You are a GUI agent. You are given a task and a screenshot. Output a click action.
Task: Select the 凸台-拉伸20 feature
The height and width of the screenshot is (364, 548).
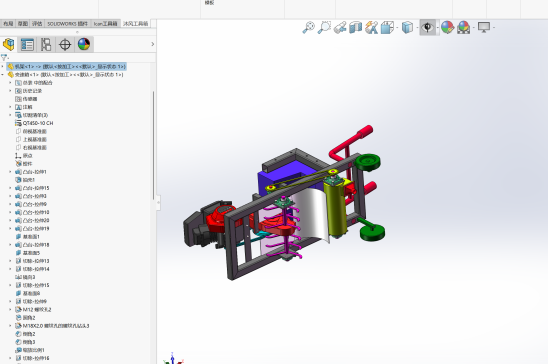pyautogui.click(x=36, y=220)
